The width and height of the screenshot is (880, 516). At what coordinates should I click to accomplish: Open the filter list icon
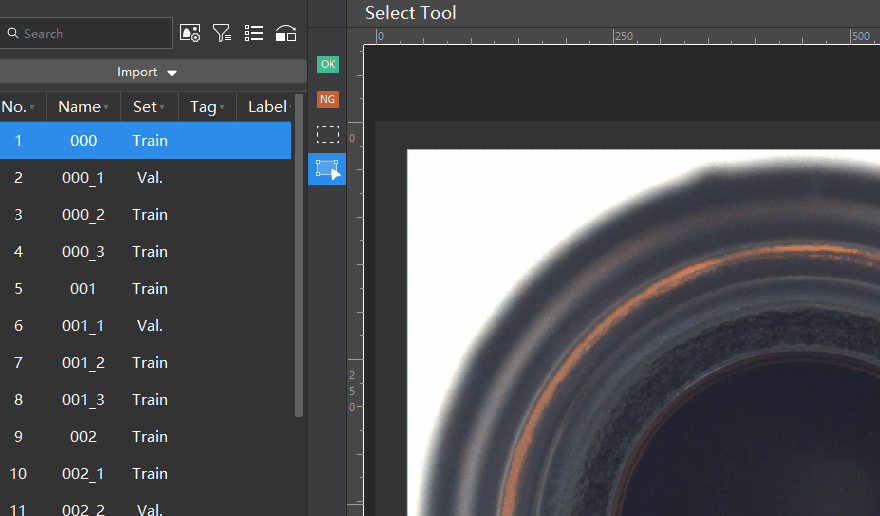(222, 33)
